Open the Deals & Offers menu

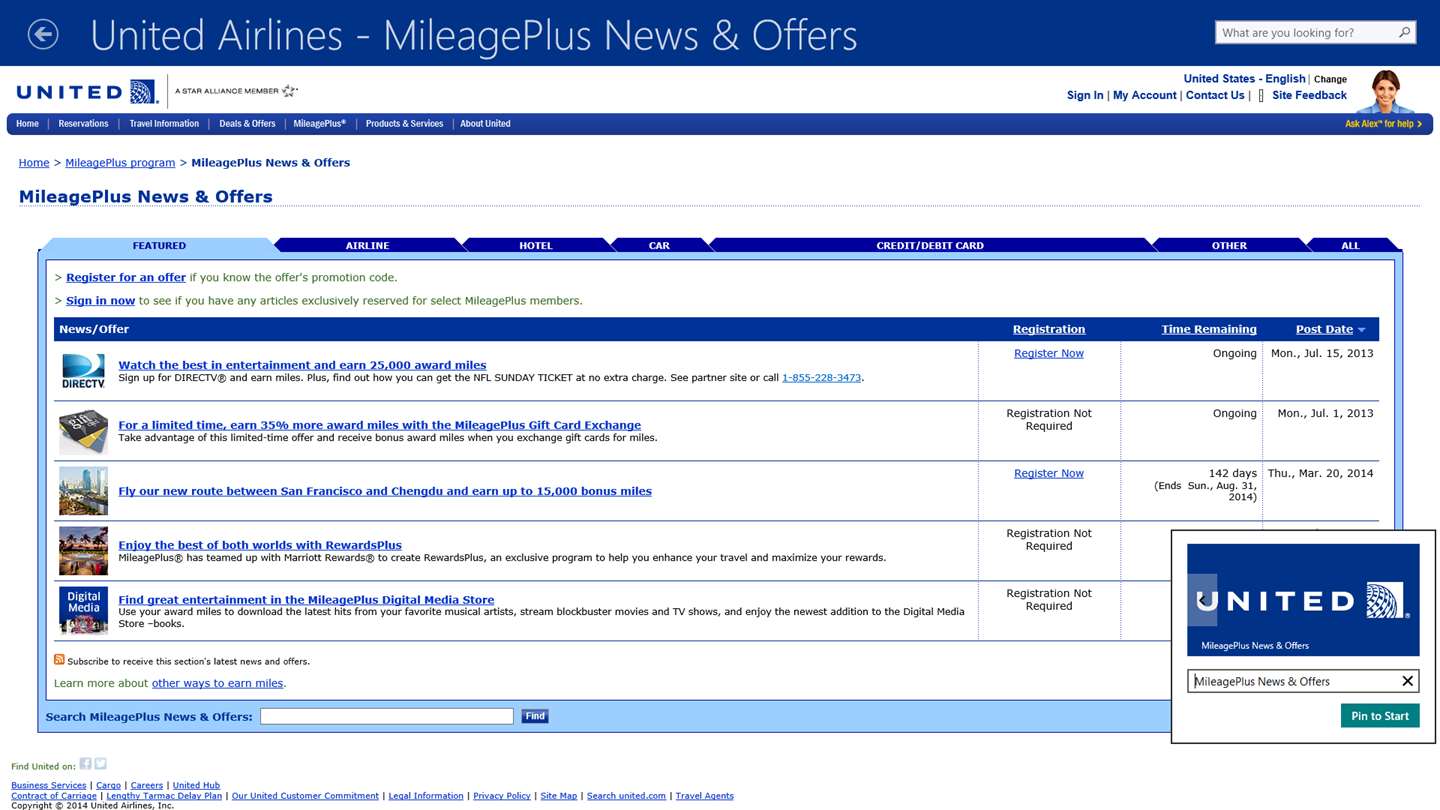point(247,124)
